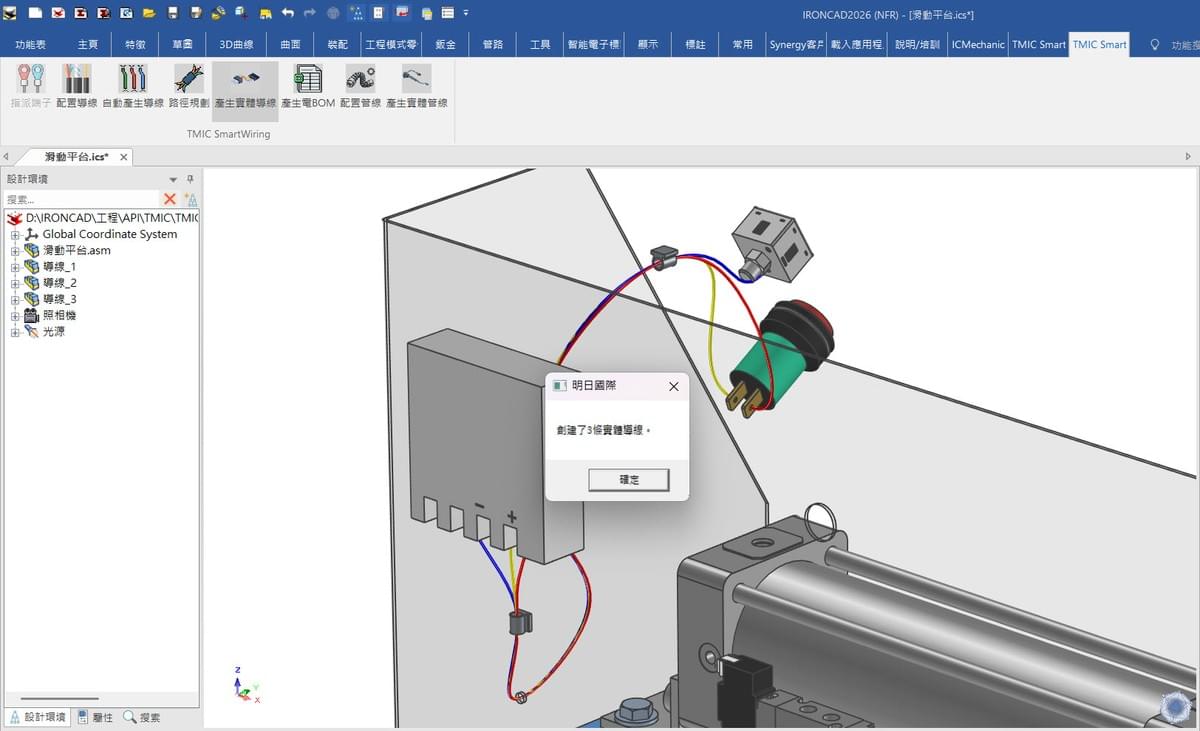Switch to the 鈑金 sheet metal ribbon tab
Screen dimensions: 1200x731
pos(445,45)
